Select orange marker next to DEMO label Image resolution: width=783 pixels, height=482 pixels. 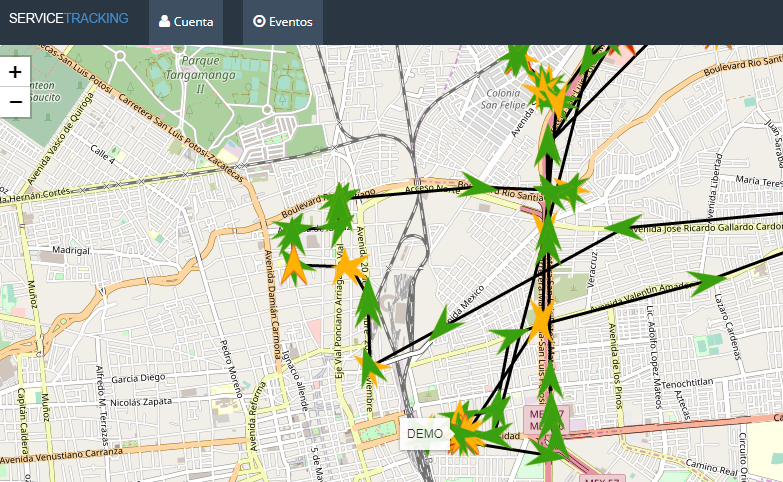(x=464, y=430)
